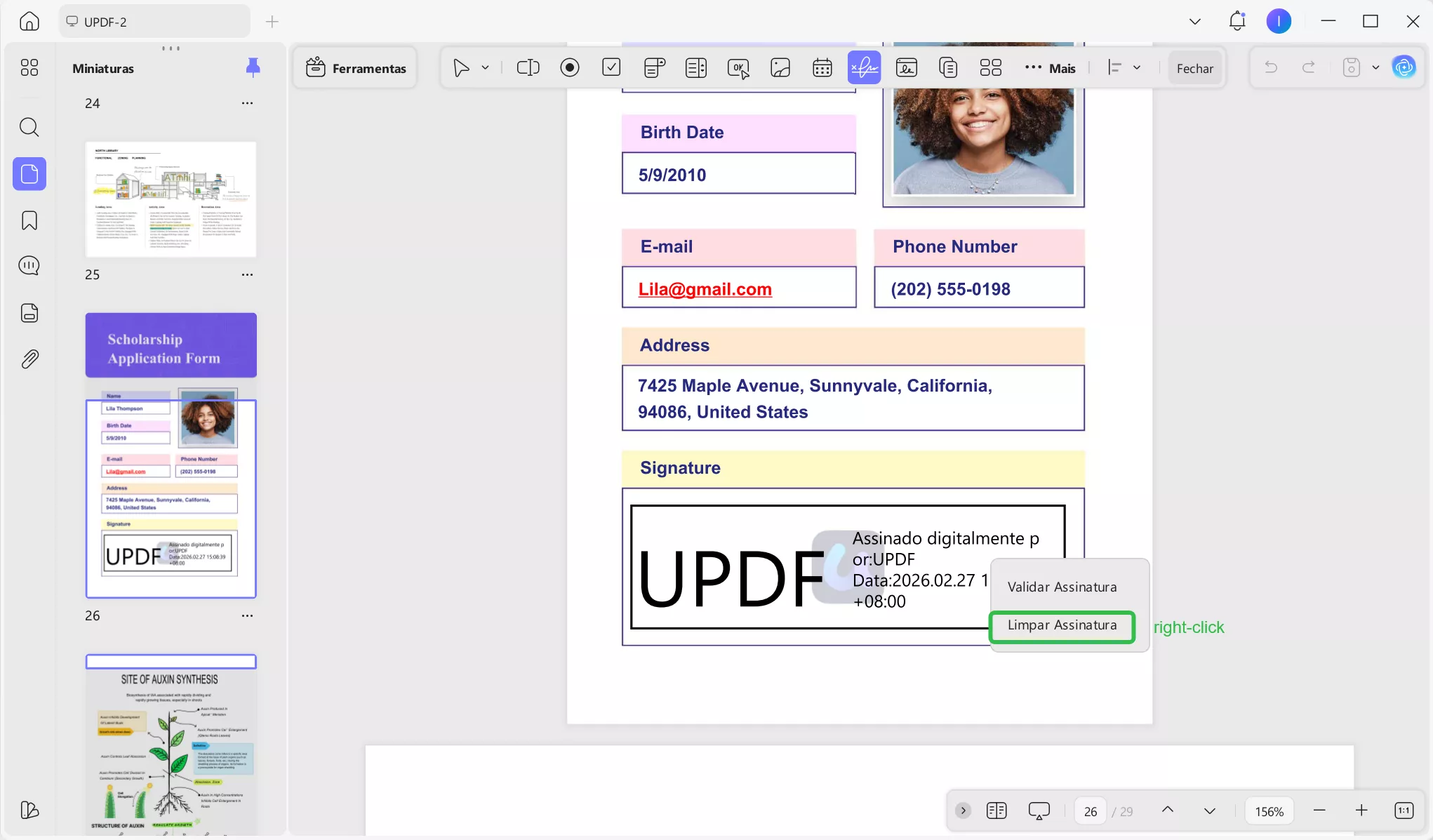Open the search panel in sidebar
Image resolution: width=1433 pixels, height=840 pixels.
coord(29,127)
